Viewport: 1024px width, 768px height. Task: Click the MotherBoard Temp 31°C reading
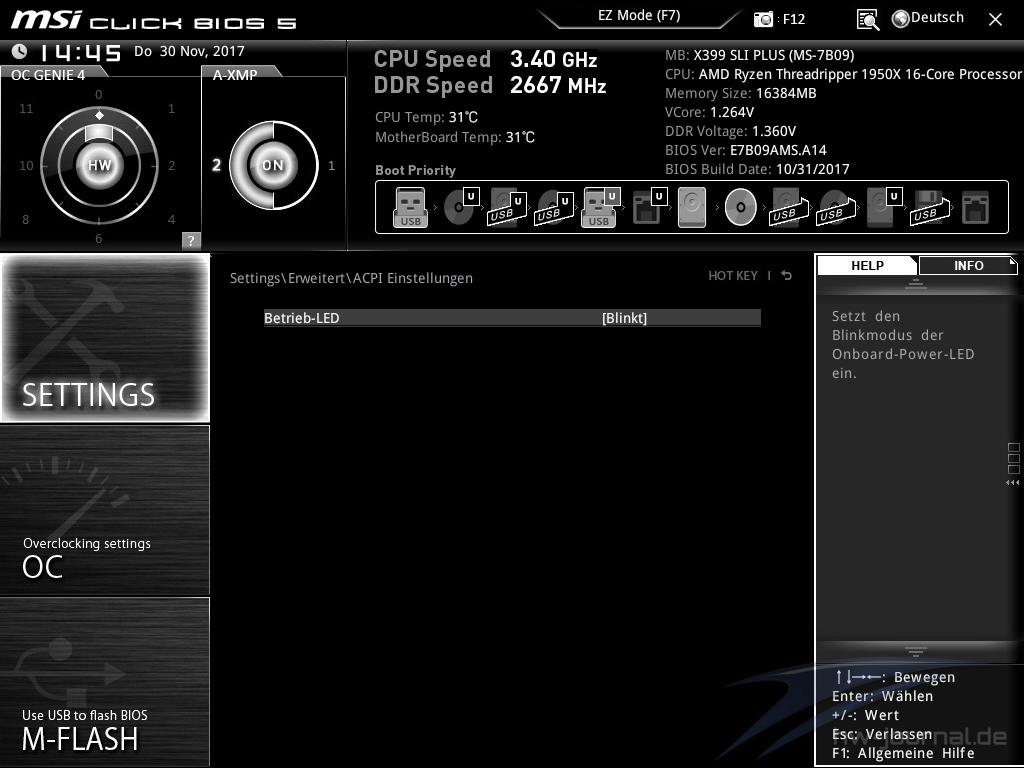pos(455,137)
